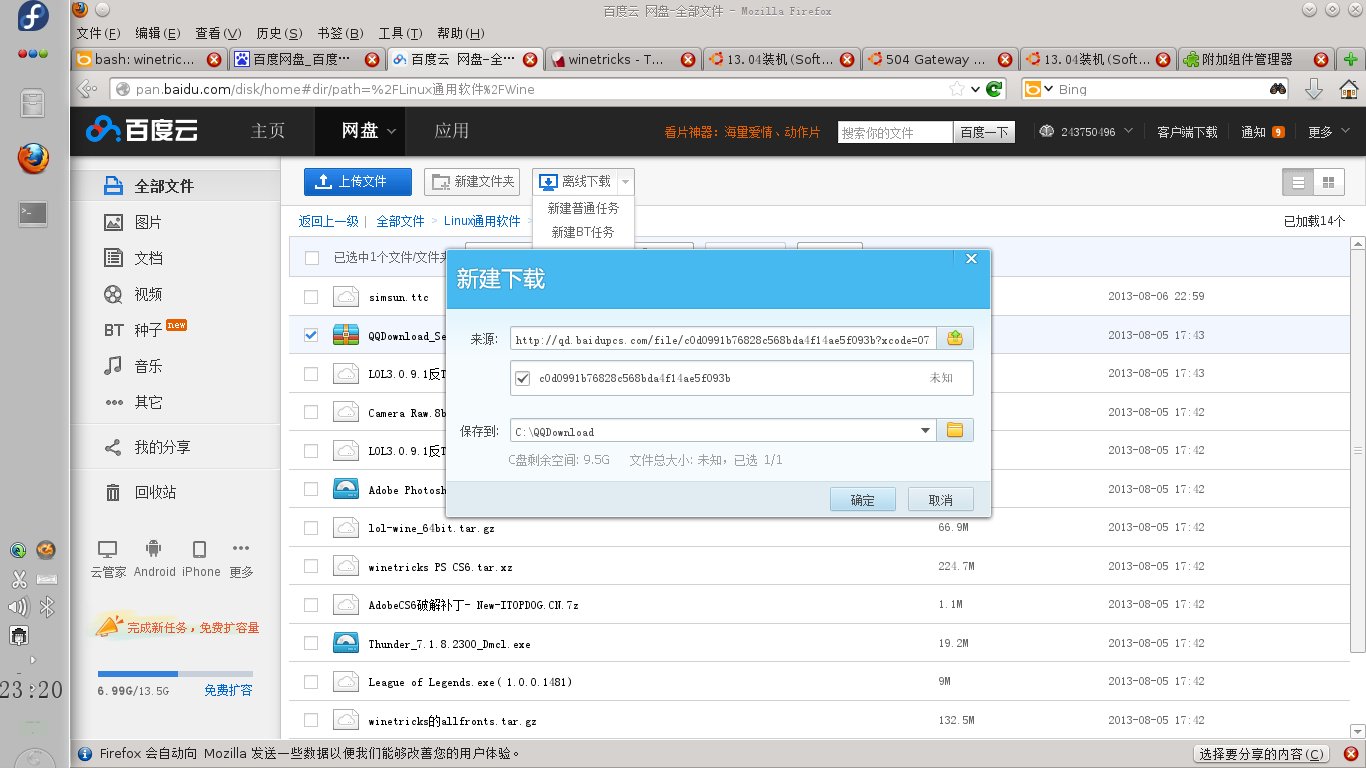The image size is (1366, 768).
Task: Click the scissors clipboard tray icon
Action: (x=18, y=579)
